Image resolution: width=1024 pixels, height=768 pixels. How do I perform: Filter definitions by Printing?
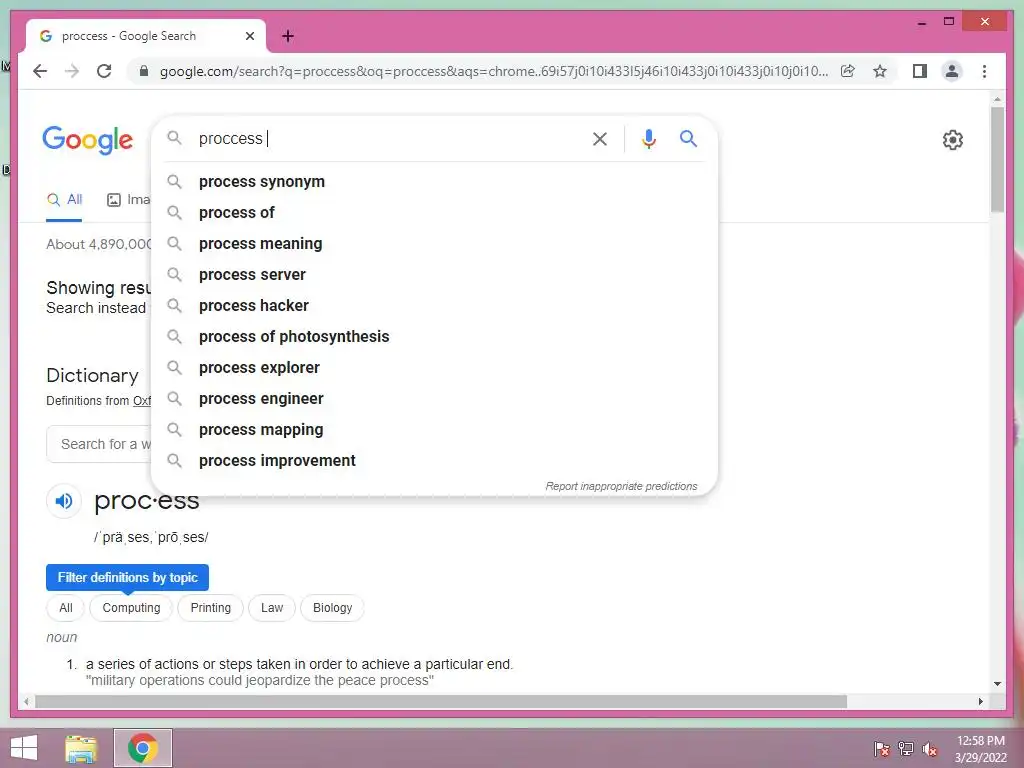(x=210, y=608)
